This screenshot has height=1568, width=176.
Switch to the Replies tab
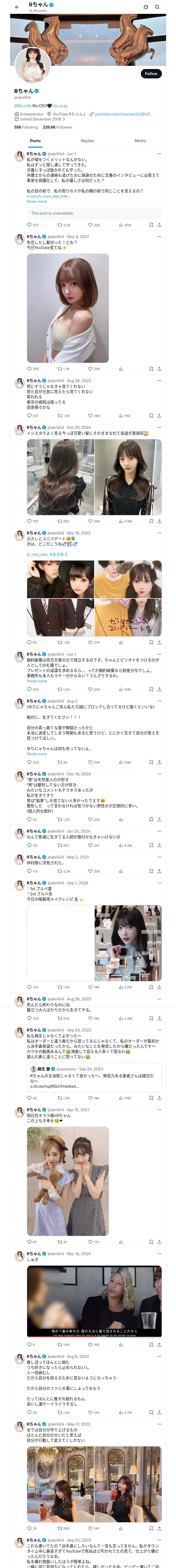point(87,141)
